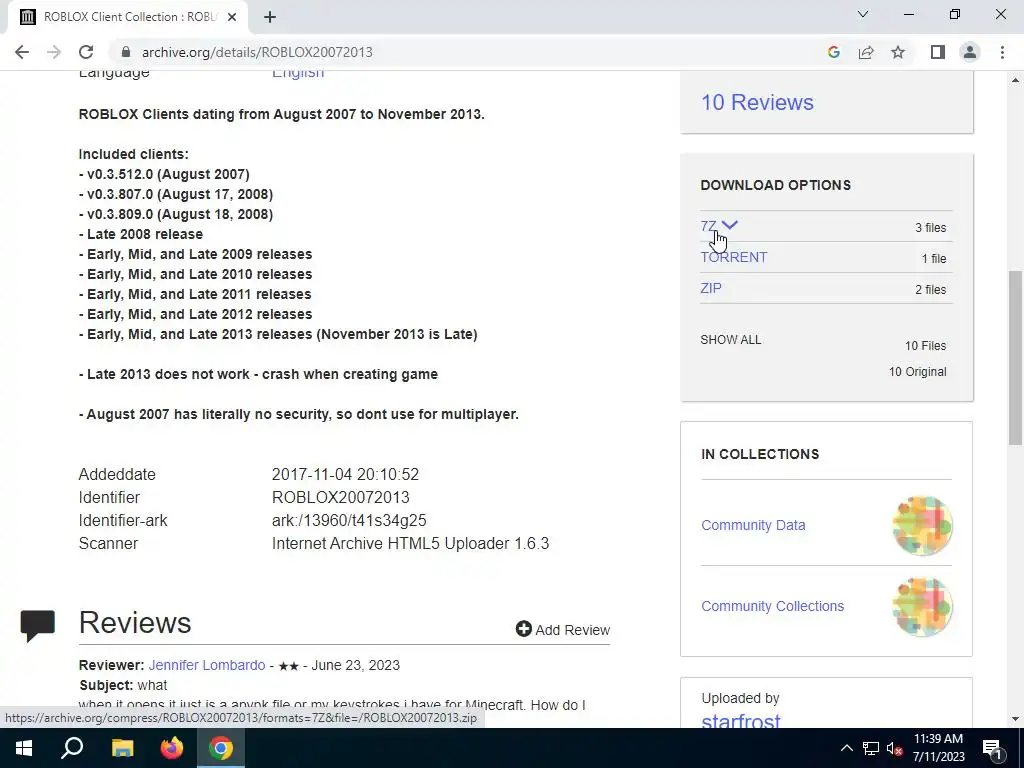Launch Firefox from the taskbar

click(172, 748)
